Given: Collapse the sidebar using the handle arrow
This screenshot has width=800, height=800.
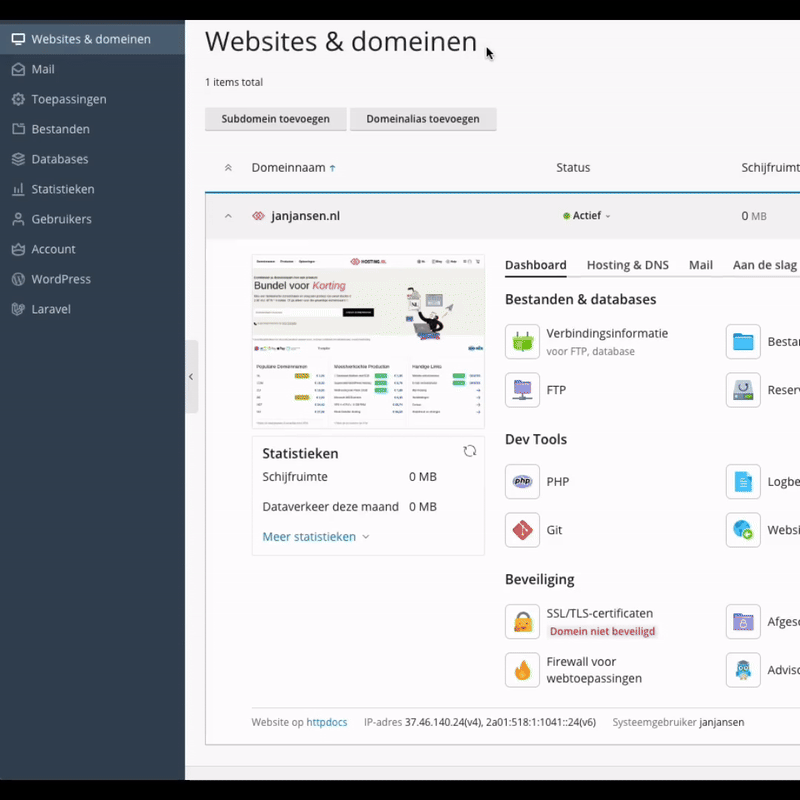Looking at the screenshot, I should pos(191,376).
